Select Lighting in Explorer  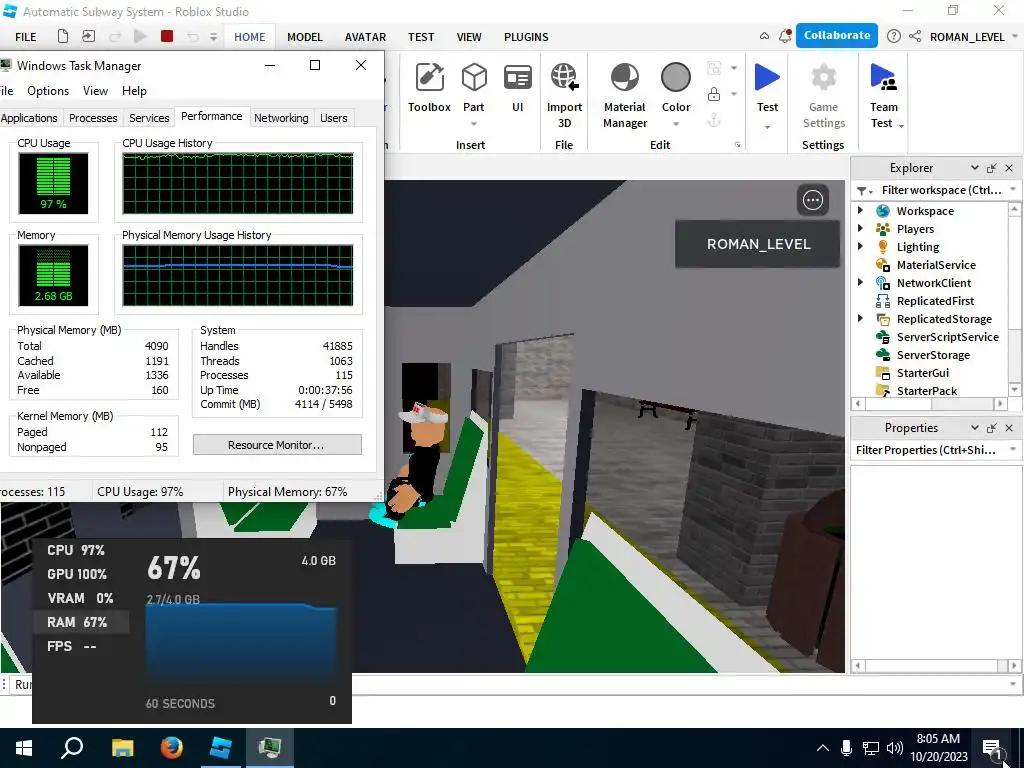[918, 247]
